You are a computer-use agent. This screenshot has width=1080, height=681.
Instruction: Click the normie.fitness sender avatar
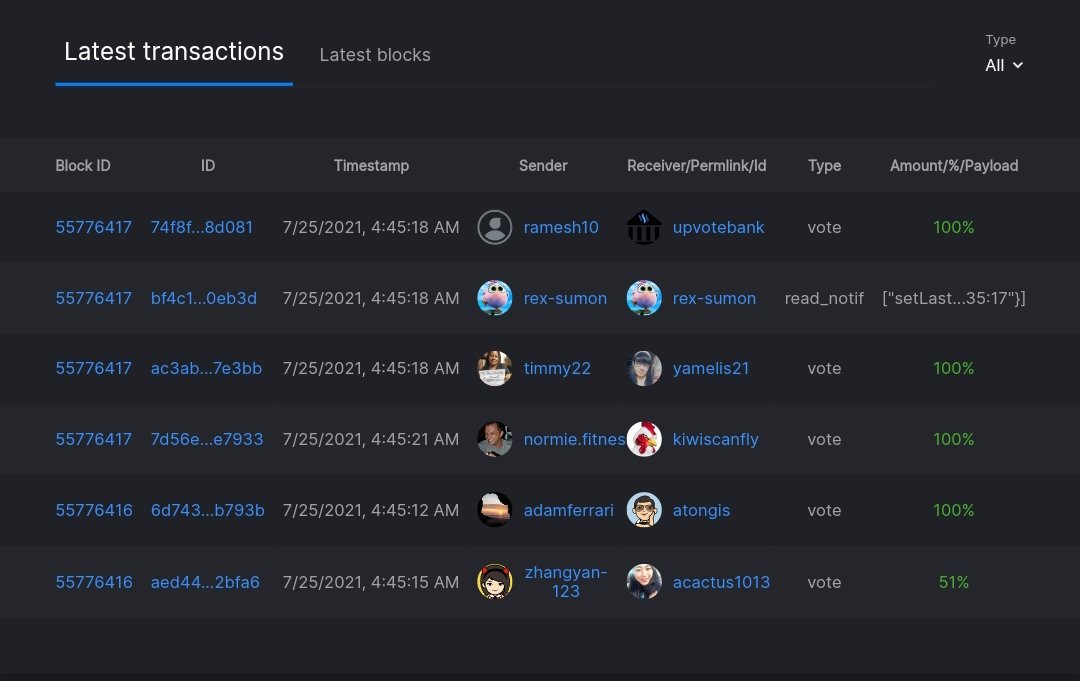coord(495,440)
